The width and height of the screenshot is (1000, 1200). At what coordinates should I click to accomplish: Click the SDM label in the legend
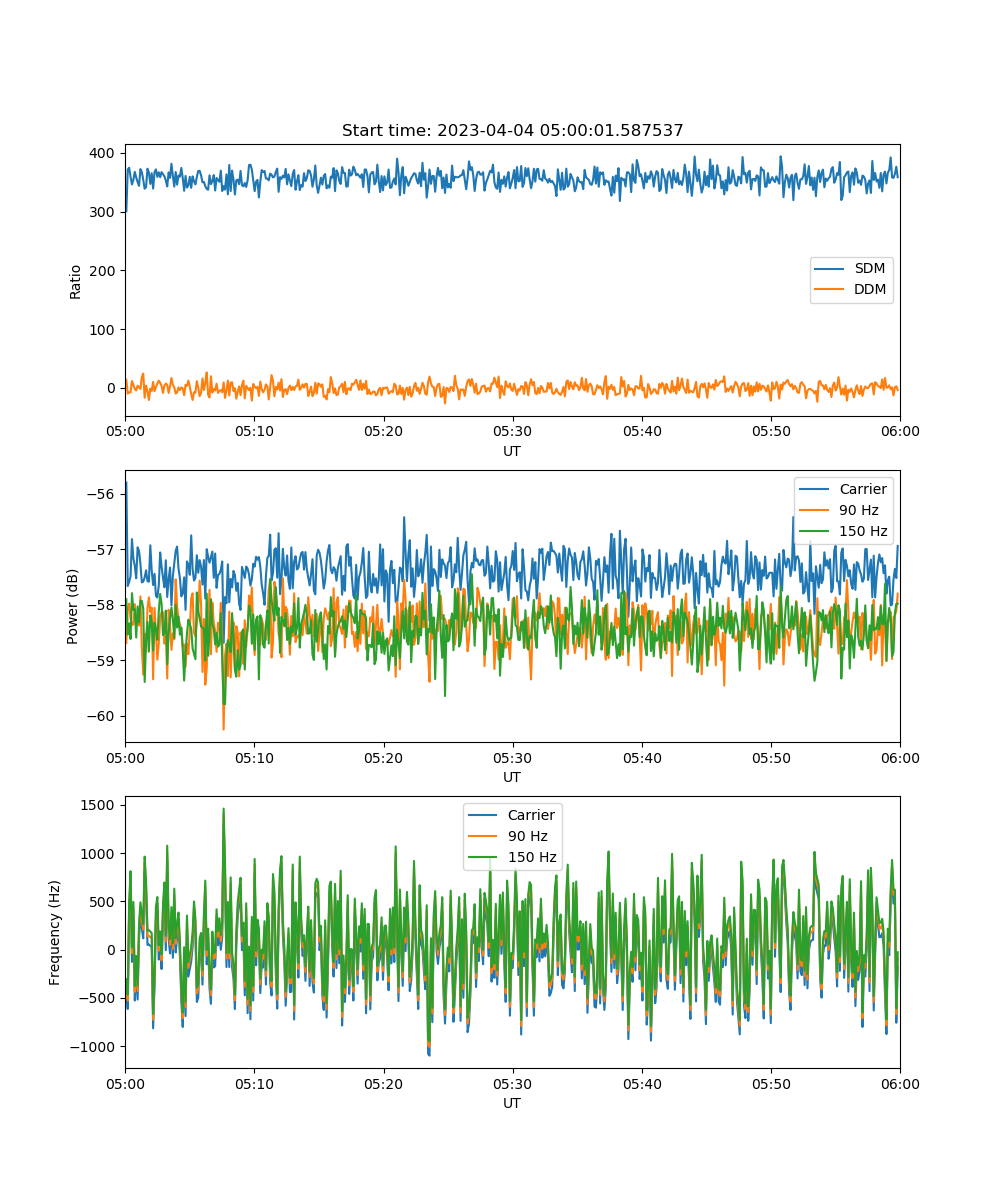point(869,269)
